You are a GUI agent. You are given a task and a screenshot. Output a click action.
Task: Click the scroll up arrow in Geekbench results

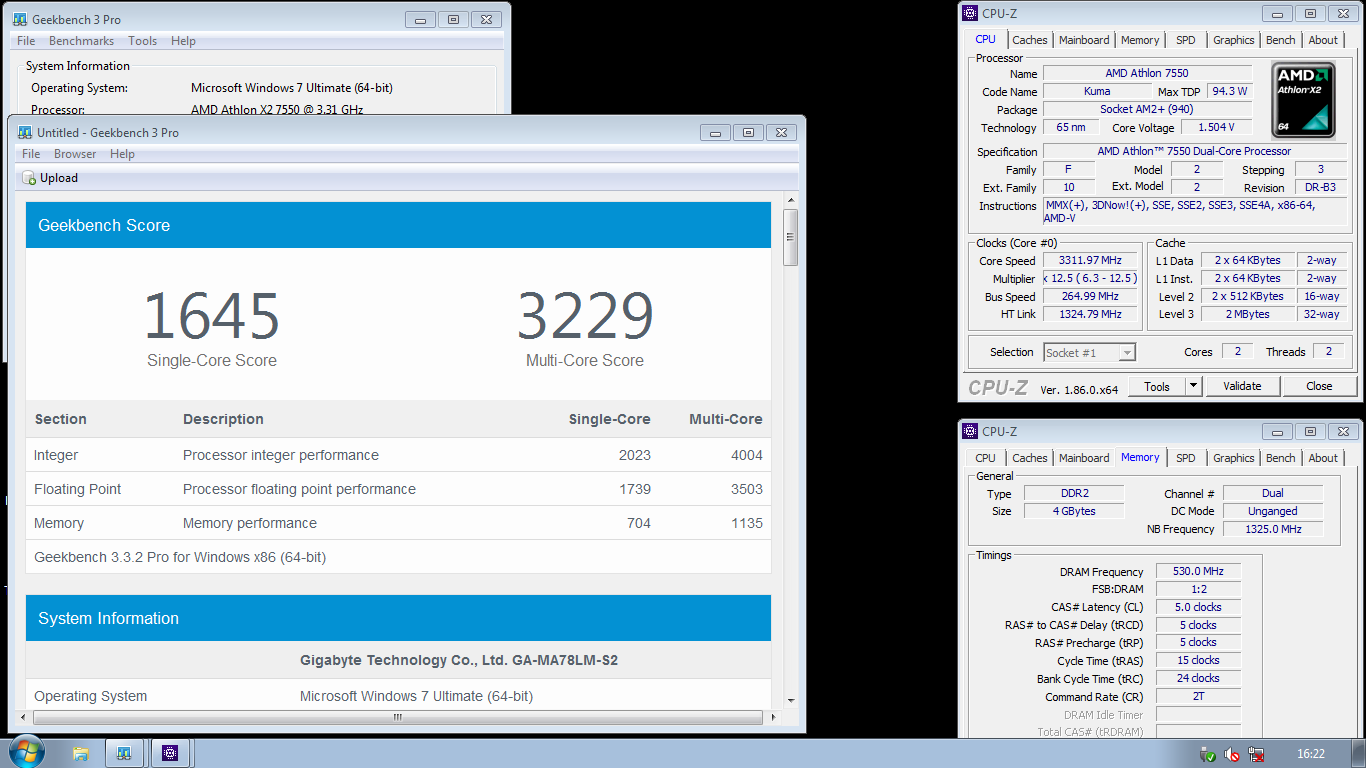(790, 200)
